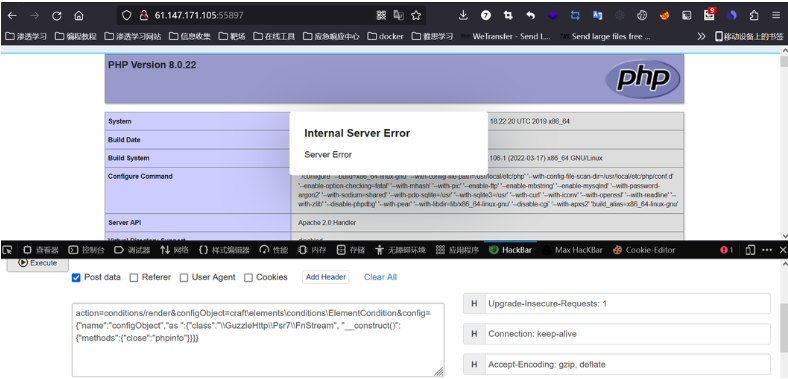
Task: Open the 在线工具 bookmark folder
Action: point(274,36)
